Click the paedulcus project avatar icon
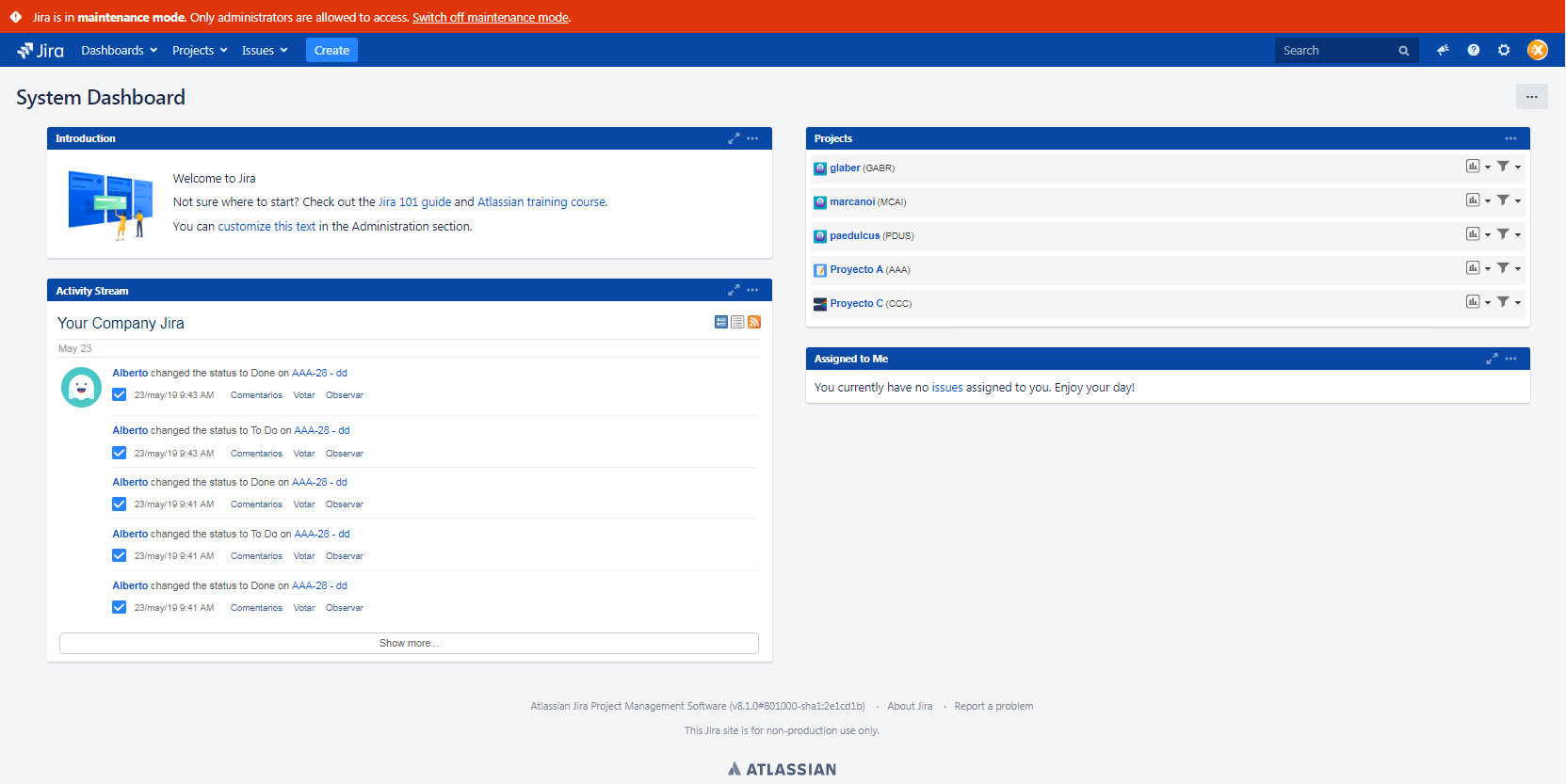Viewport: 1566px width, 784px height. click(820, 236)
